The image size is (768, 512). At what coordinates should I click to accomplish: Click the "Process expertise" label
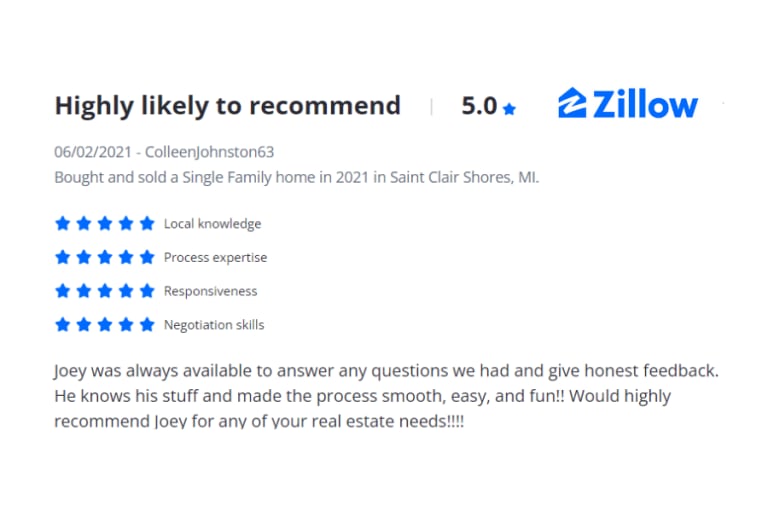(215, 258)
